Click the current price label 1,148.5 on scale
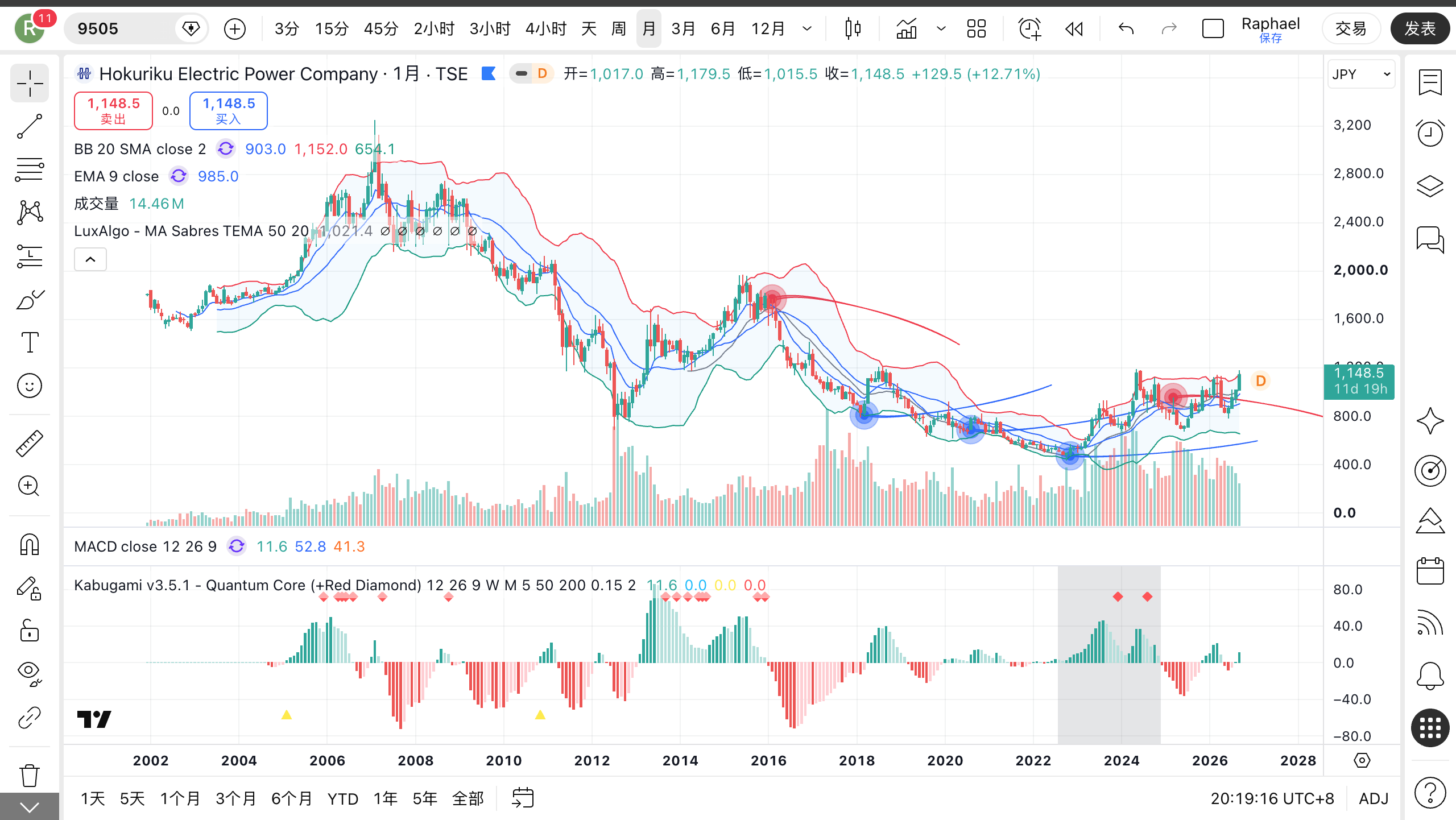 (1359, 382)
